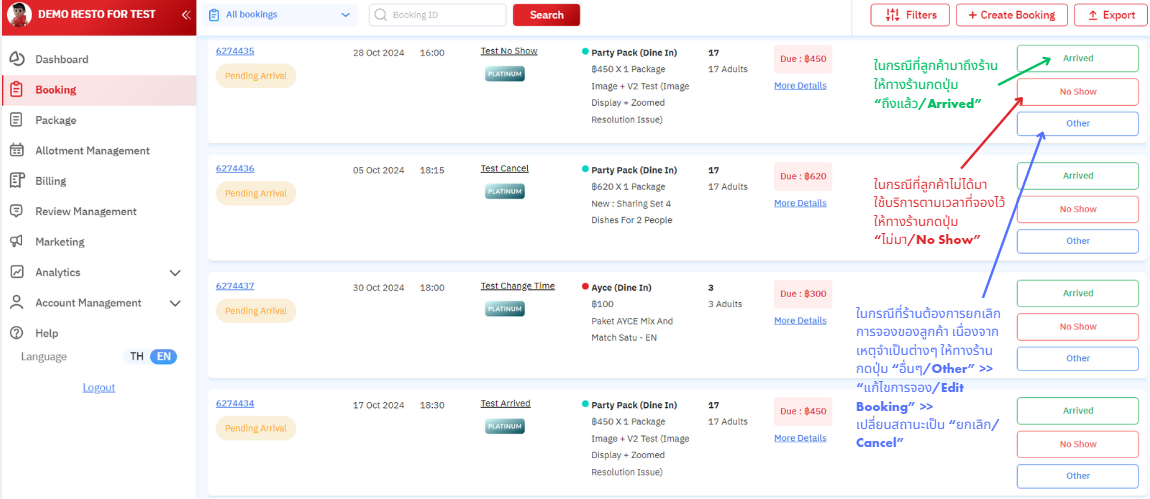Switch language to TH

(137, 357)
